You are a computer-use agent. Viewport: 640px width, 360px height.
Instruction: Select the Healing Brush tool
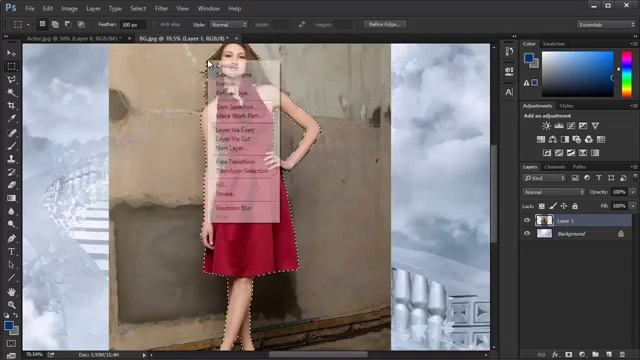point(11,133)
